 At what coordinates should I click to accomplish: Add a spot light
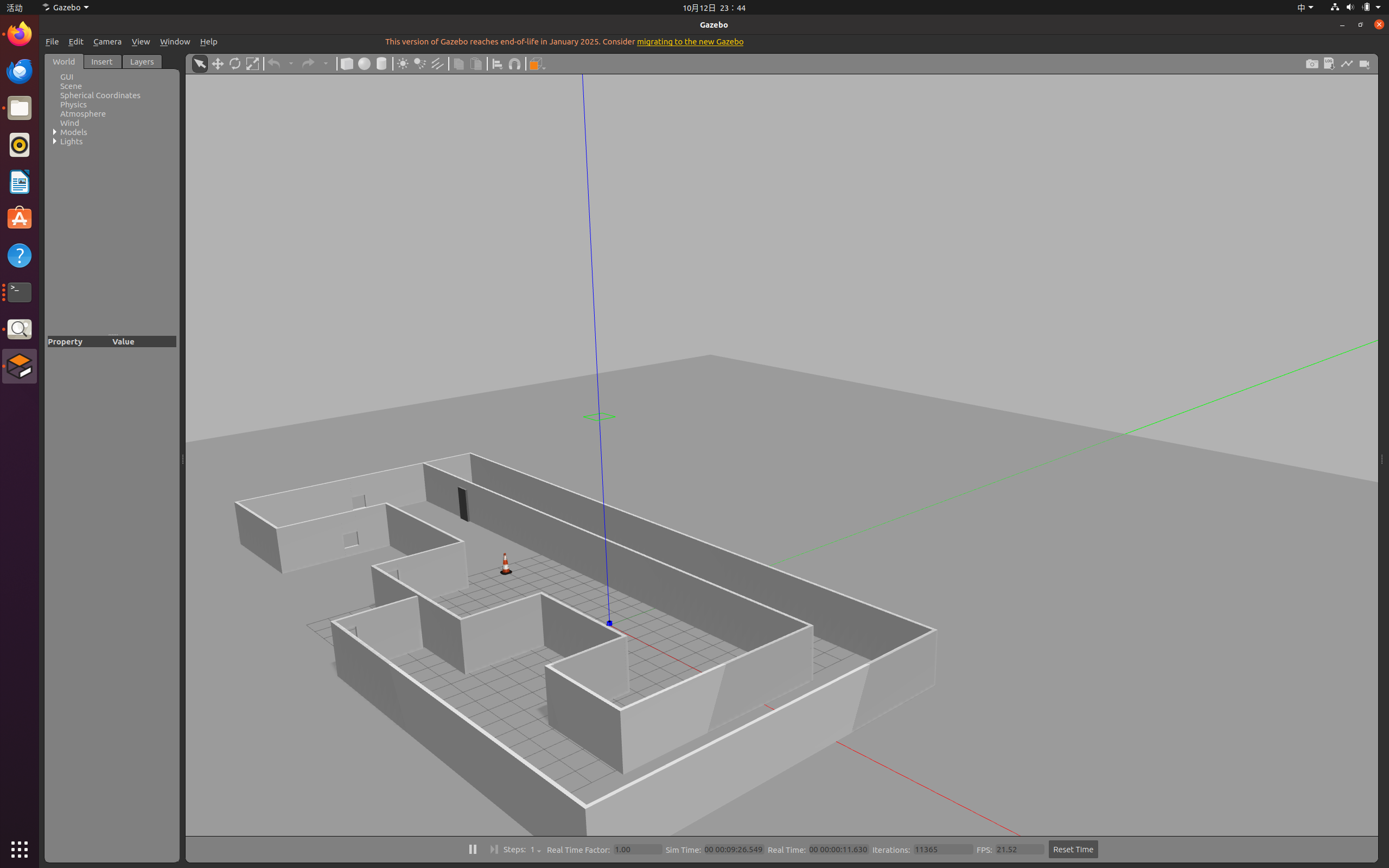point(420,63)
